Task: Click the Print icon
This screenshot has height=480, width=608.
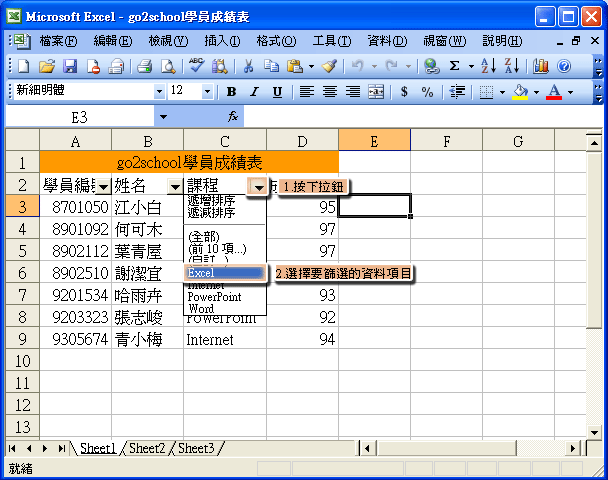Action: tap(144, 66)
